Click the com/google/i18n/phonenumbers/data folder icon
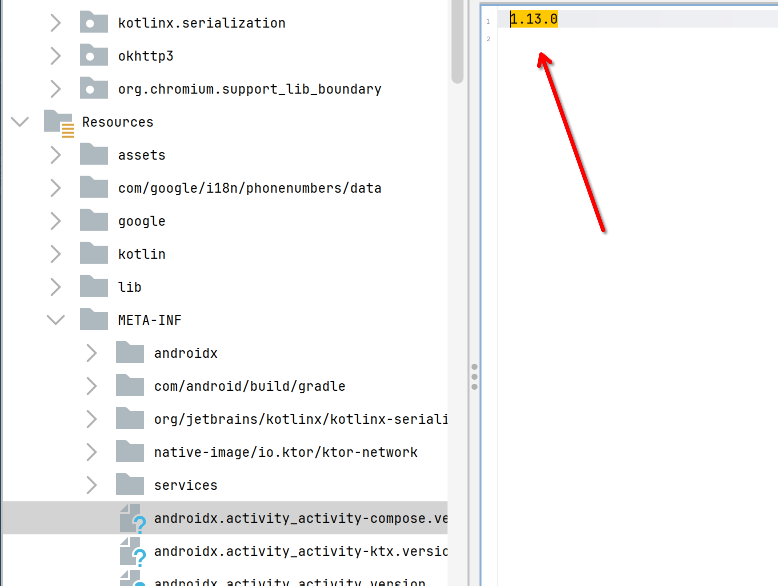The image size is (778, 586). pos(94,187)
